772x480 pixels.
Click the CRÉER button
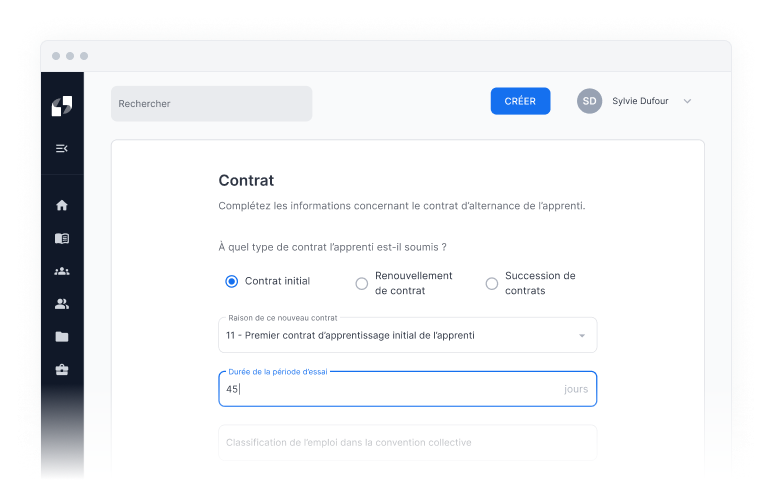pyautogui.click(x=520, y=101)
